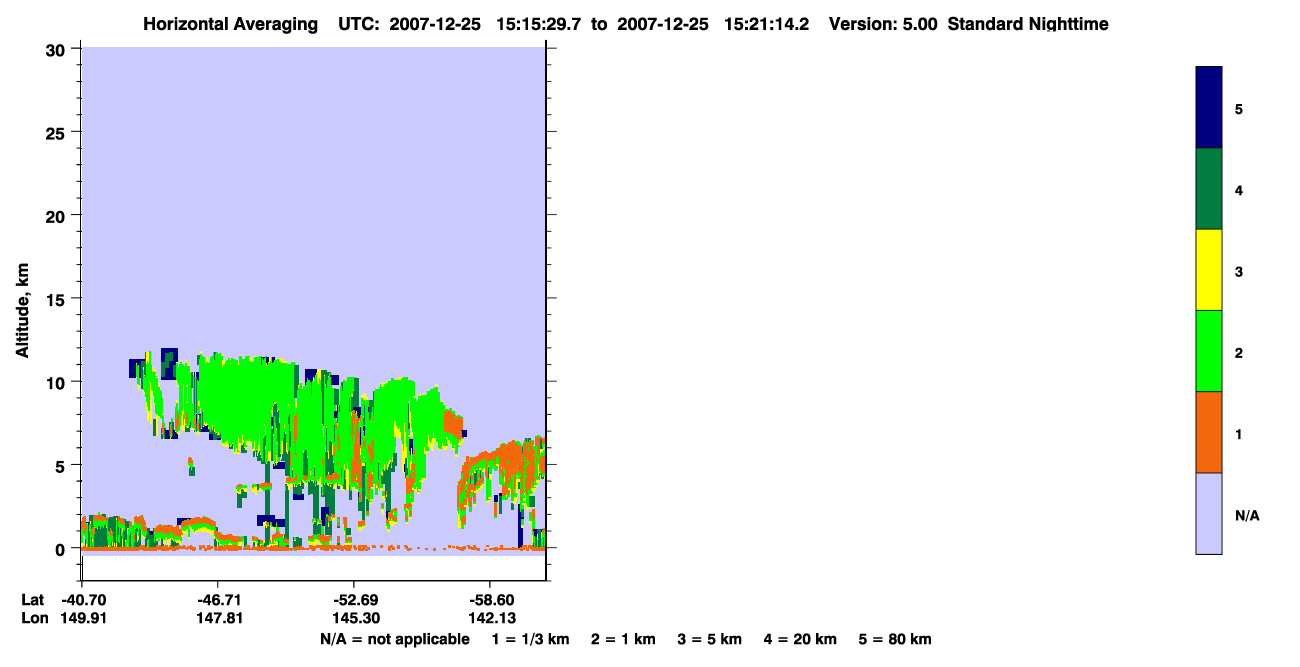Click the dark green colorbar segment labeled 4
The width and height of the screenshot is (1300, 667).
pos(1208,189)
